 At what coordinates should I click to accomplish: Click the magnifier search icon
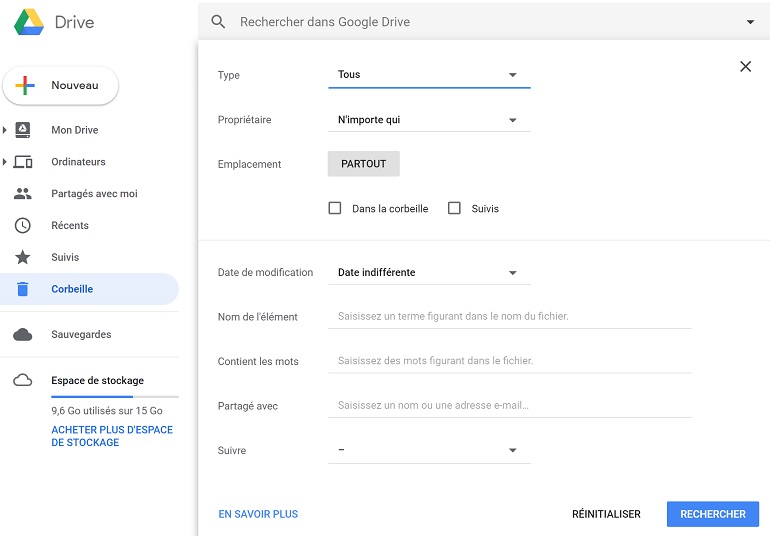[x=218, y=22]
